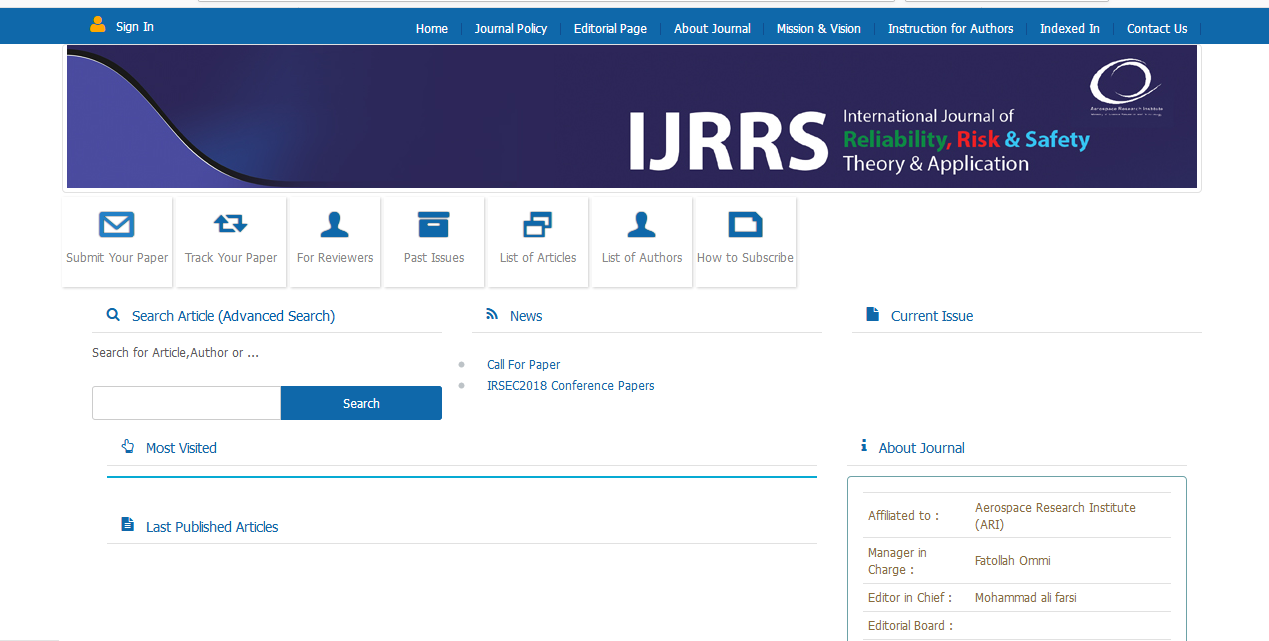Click the RSS feed icon beside News
The width and height of the screenshot is (1269, 641).
(x=492, y=314)
